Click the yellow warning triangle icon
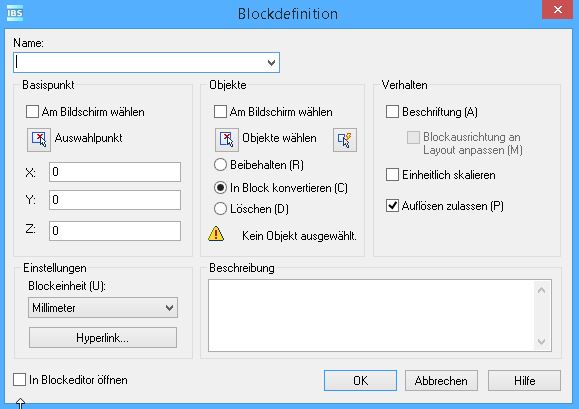This screenshot has width=579, height=409. tap(216, 234)
